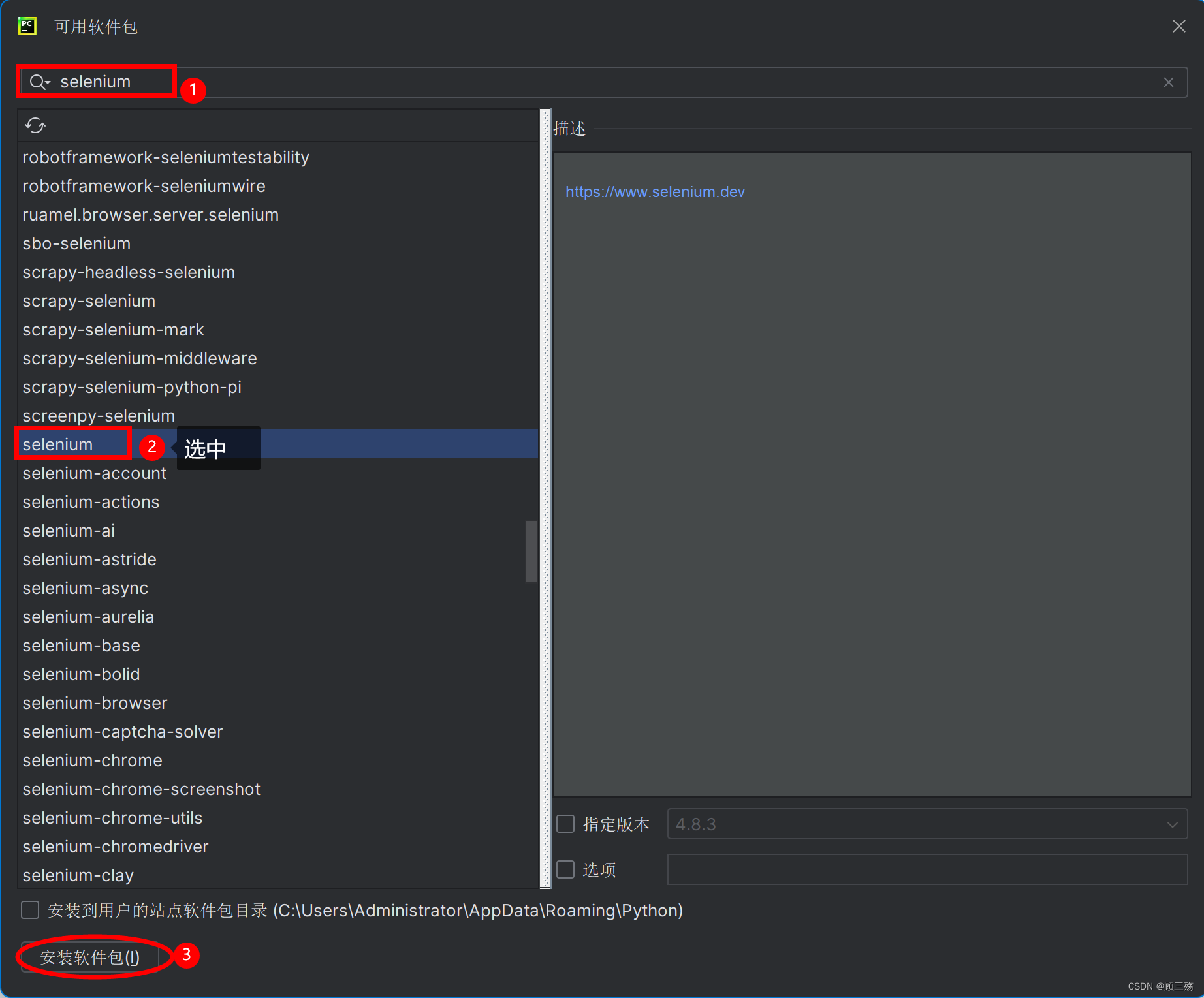Select the scrapy-selenium package
Viewport: 1204px width, 998px height.
(278, 301)
